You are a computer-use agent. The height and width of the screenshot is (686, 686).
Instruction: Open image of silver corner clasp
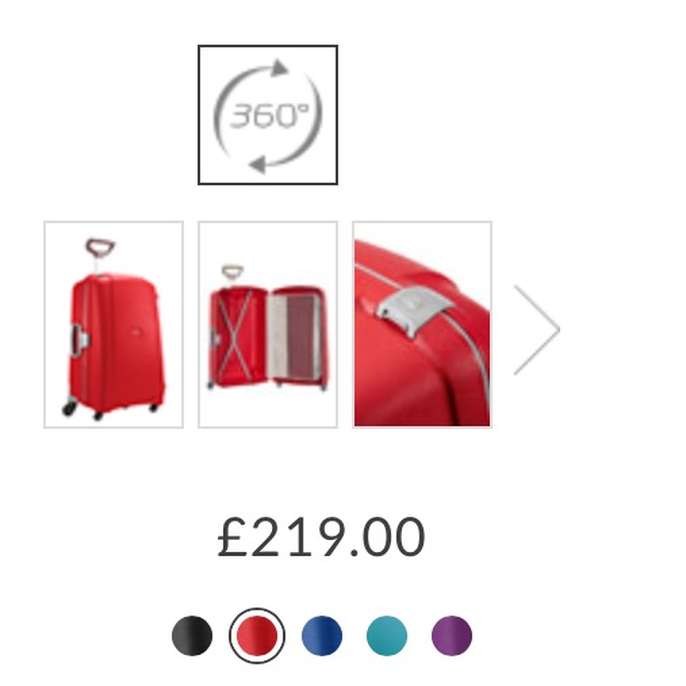click(422, 325)
